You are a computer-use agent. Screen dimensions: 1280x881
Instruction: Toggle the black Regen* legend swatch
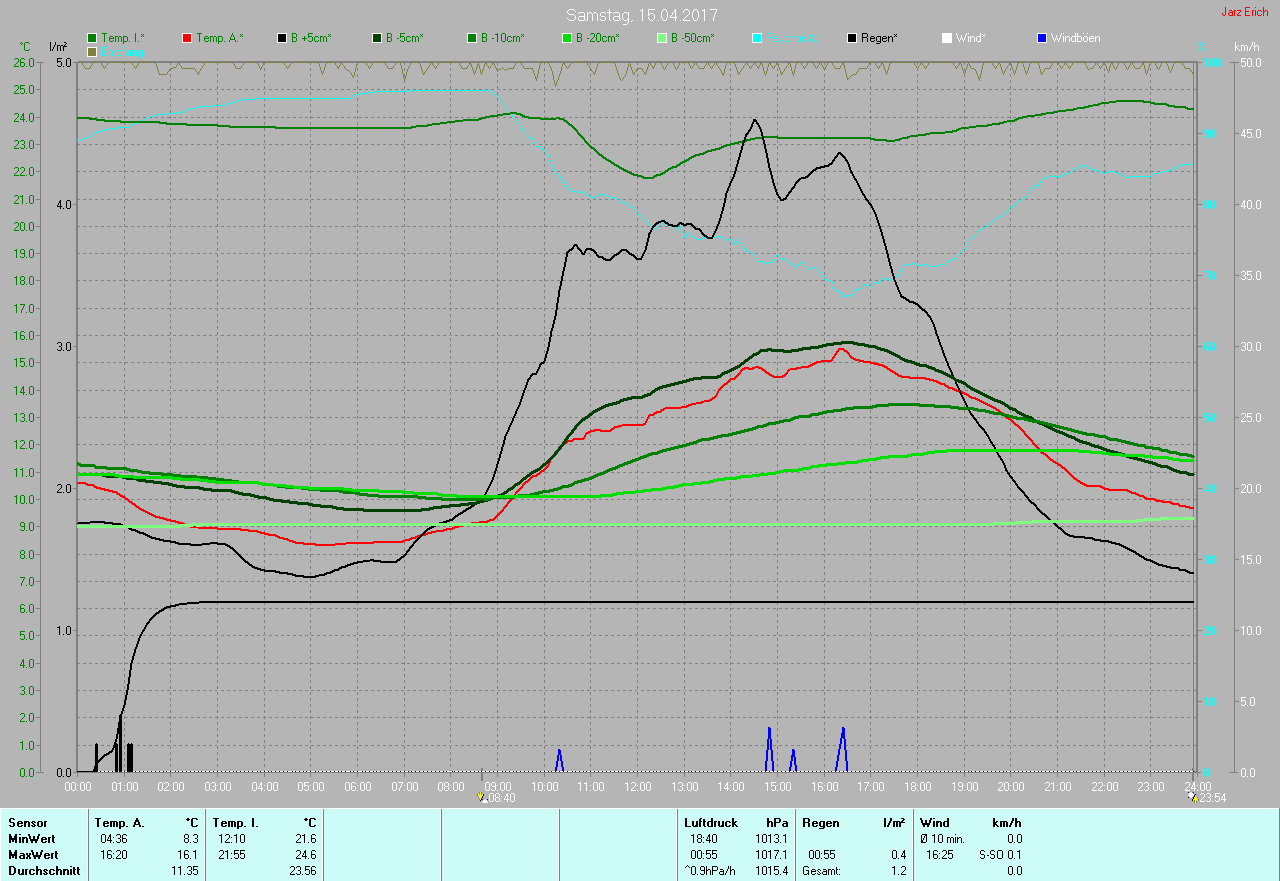[x=852, y=38]
